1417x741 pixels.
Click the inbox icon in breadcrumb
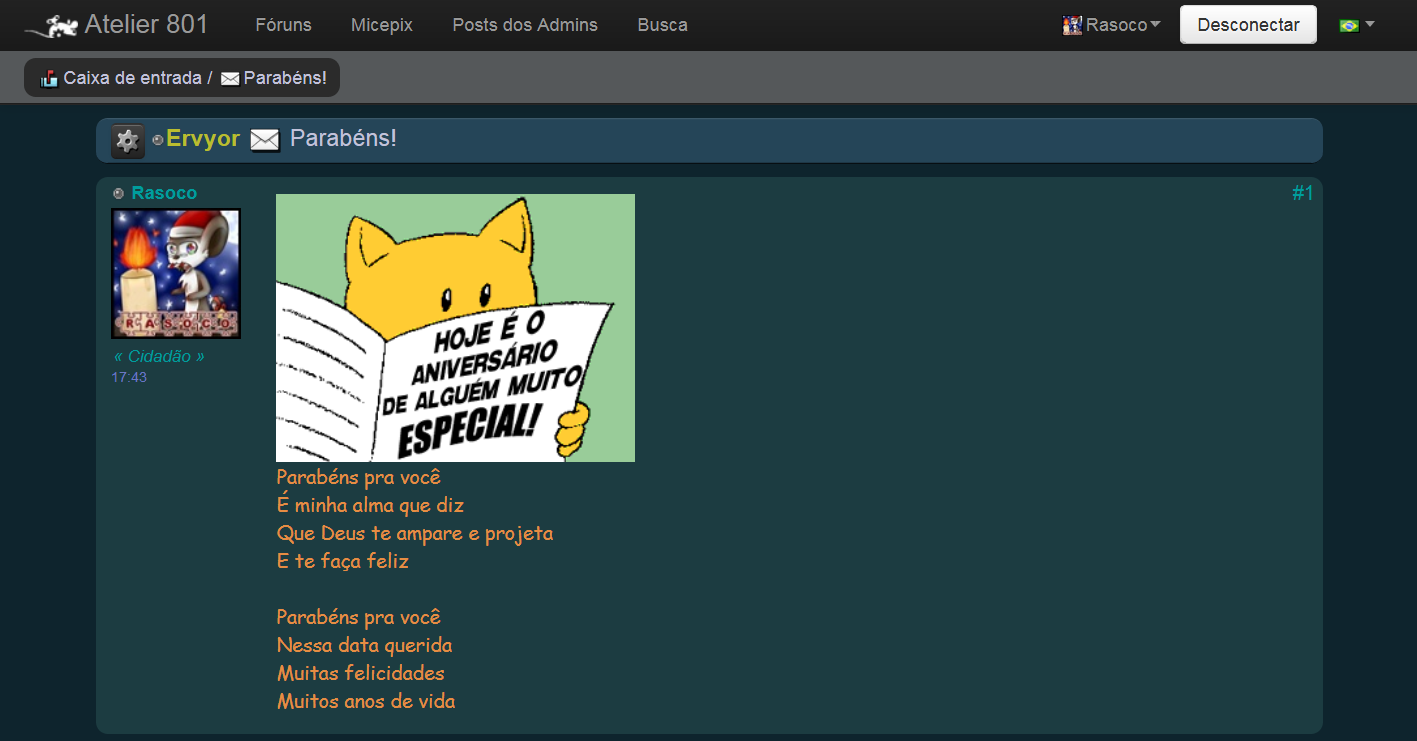(x=49, y=78)
